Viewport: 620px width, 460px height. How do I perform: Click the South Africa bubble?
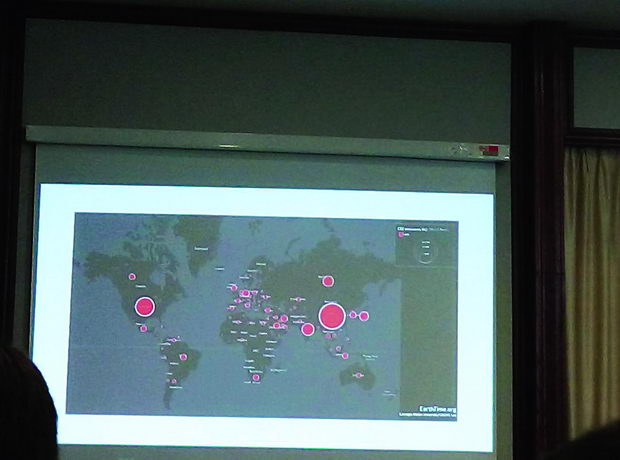[x=256, y=377]
